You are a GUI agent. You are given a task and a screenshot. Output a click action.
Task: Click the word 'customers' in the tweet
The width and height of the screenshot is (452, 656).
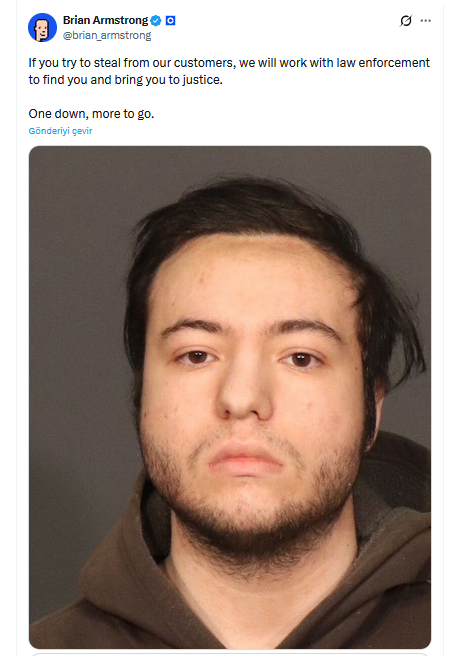[204, 63]
